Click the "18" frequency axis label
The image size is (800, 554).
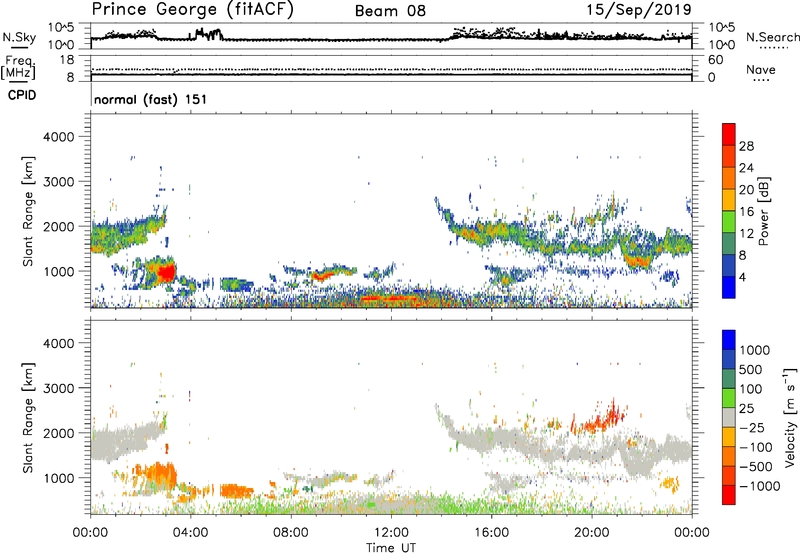point(66,60)
